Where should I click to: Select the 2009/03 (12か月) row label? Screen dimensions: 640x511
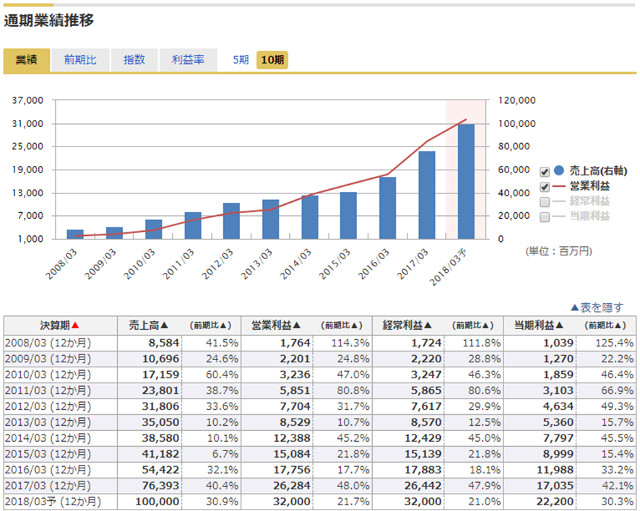click(48, 359)
